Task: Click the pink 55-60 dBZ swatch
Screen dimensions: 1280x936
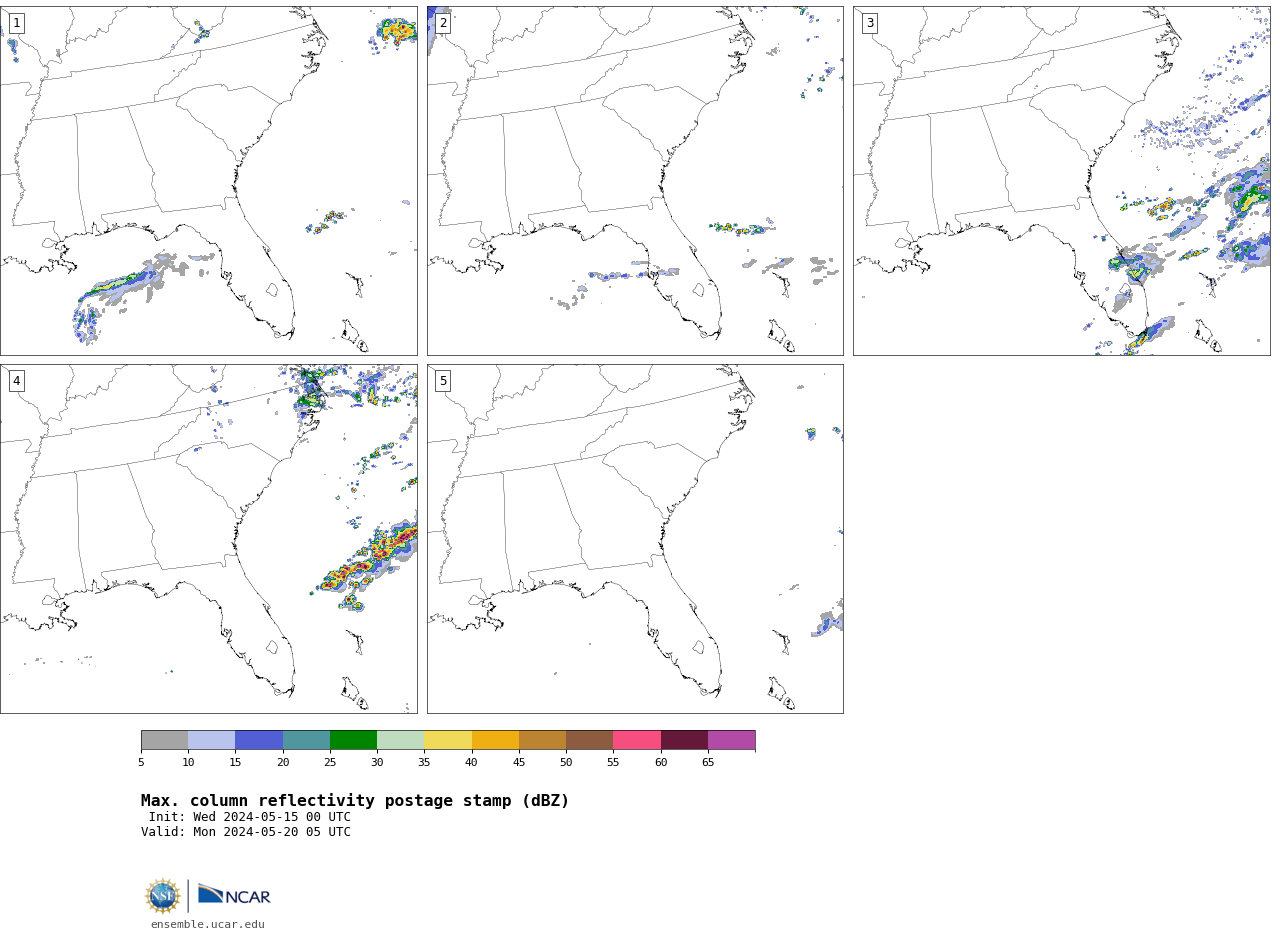Action: pyautogui.click(x=637, y=740)
